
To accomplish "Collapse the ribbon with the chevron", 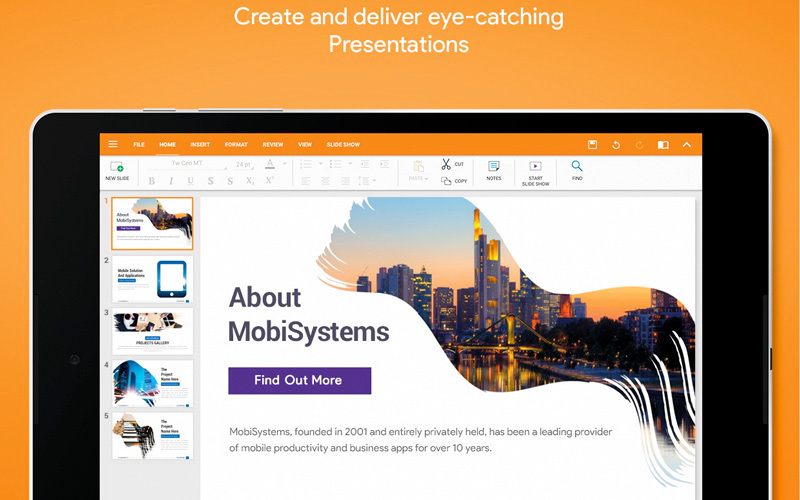I will [686, 145].
